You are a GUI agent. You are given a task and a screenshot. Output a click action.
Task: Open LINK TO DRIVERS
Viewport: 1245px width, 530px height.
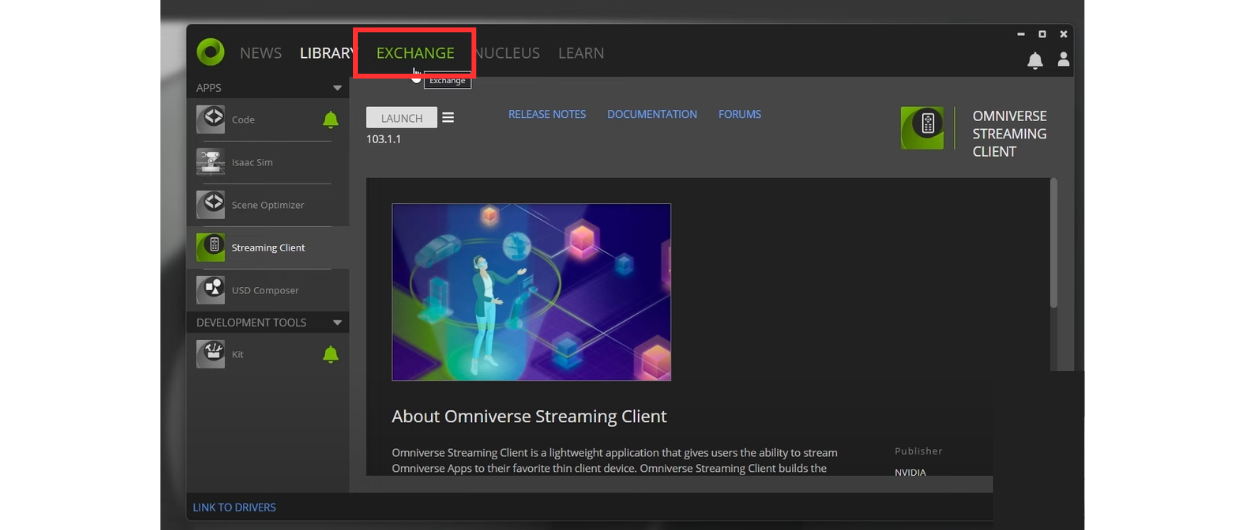point(234,507)
